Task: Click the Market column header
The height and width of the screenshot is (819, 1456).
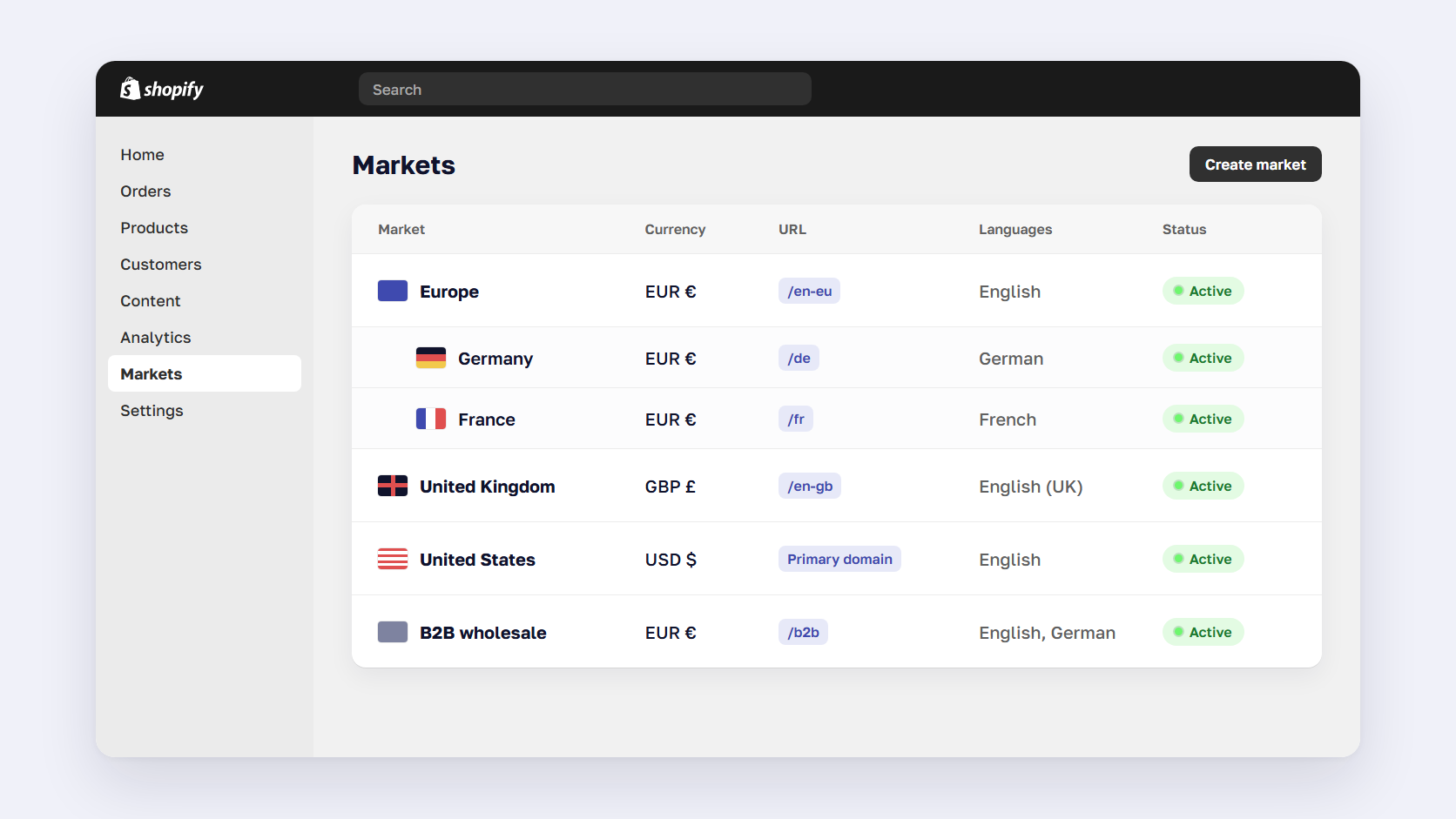Action: (x=401, y=230)
